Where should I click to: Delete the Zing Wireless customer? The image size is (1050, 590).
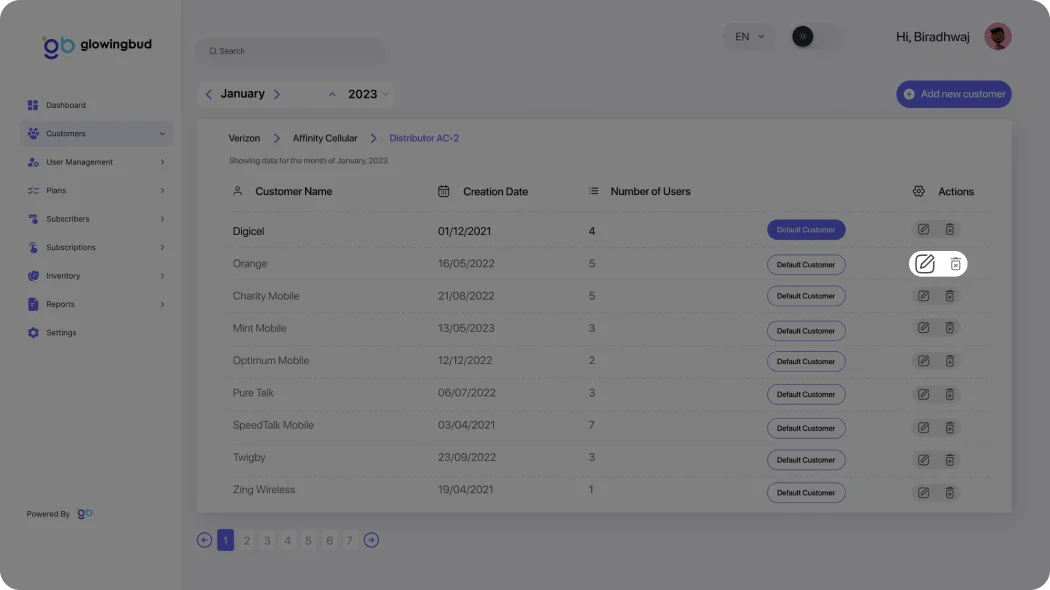(950, 493)
